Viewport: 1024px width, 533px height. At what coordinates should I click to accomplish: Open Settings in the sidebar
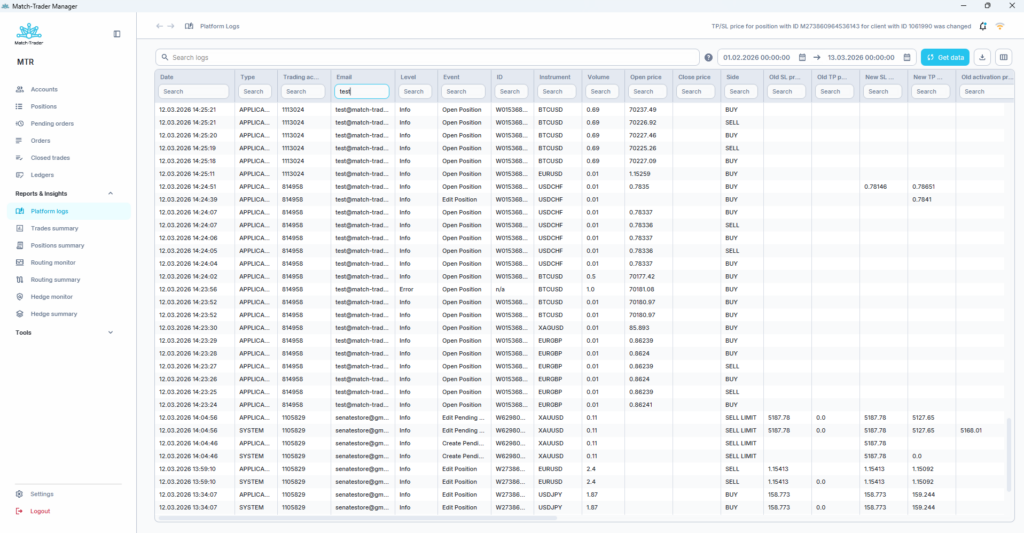tap(42, 494)
